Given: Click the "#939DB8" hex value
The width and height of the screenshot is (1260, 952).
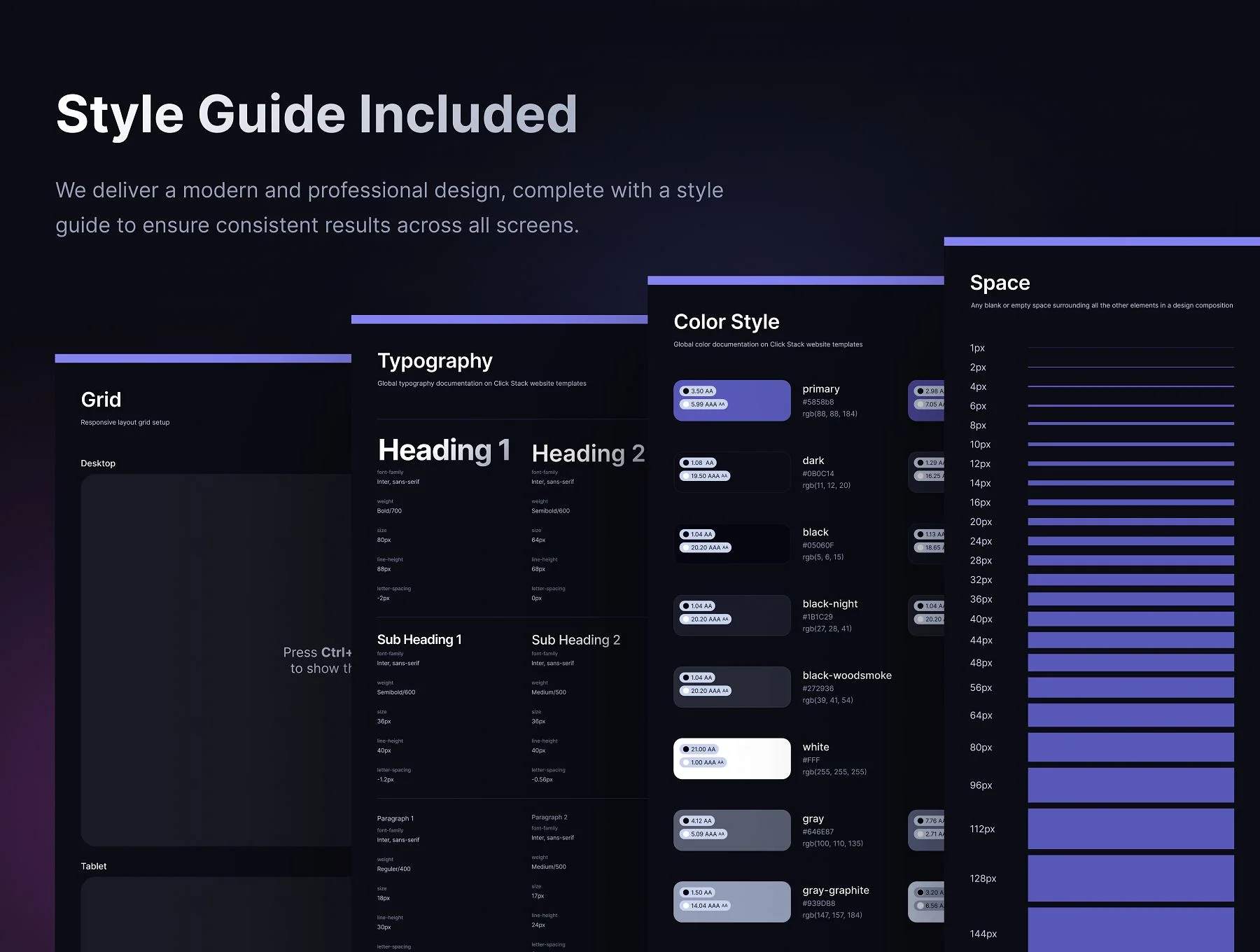Looking at the screenshot, I should tap(819, 903).
